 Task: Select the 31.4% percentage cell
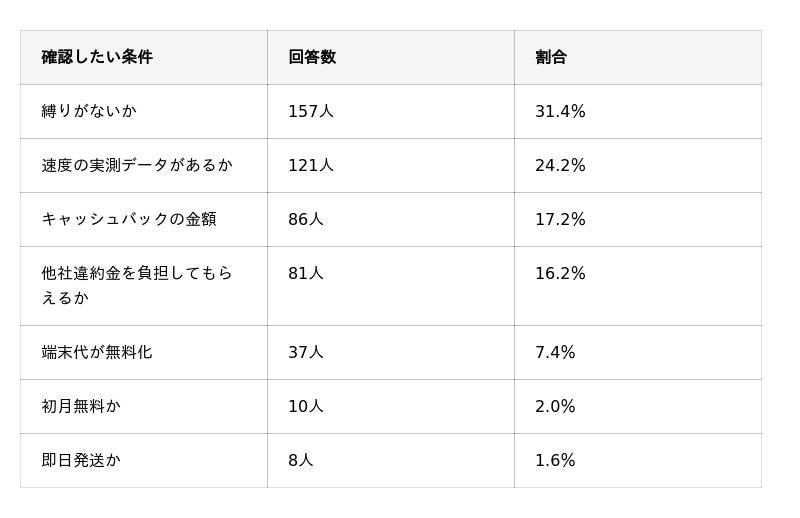tap(560, 111)
